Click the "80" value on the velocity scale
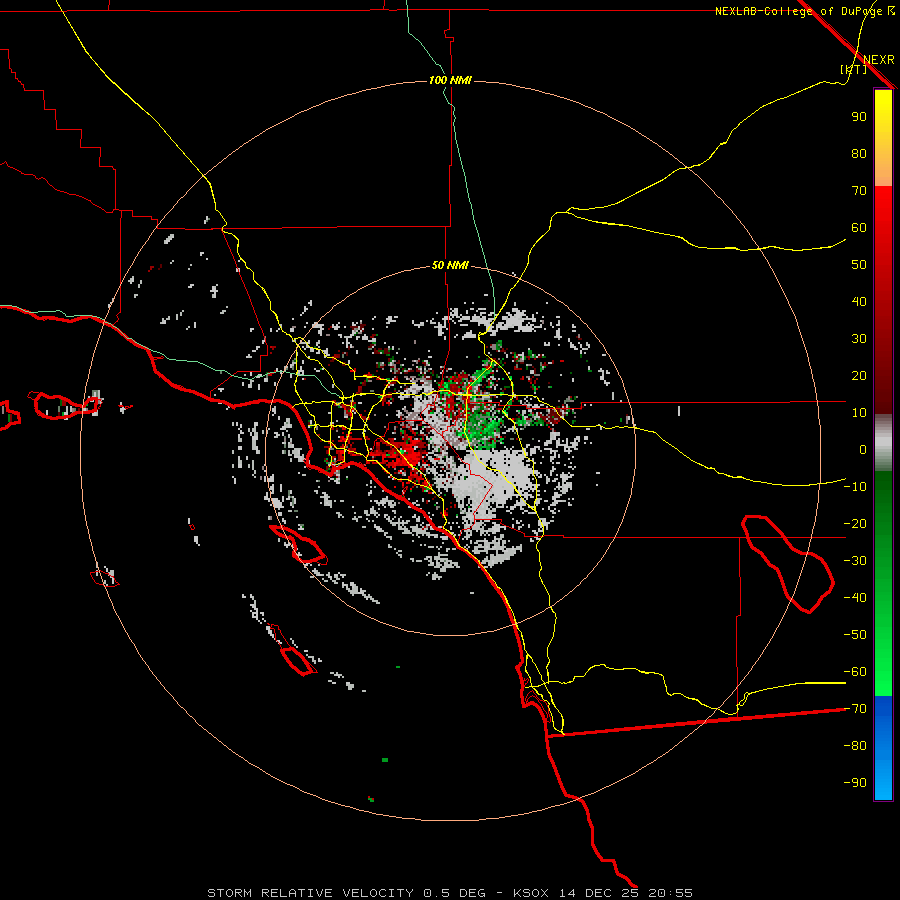This screenshot has width=900, height=900. 859,154
